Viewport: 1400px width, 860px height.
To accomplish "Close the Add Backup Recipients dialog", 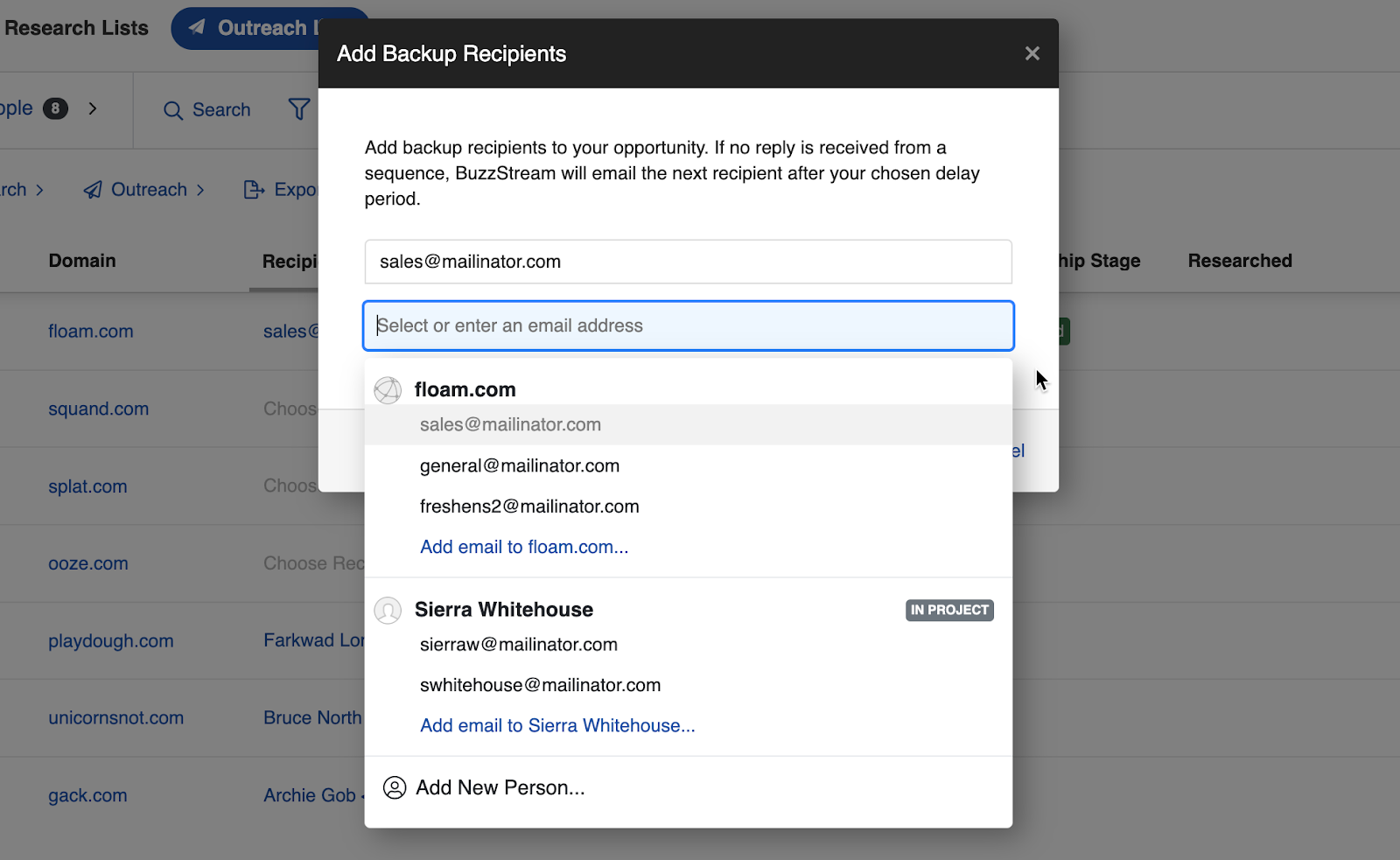I will pos(1032,53).
